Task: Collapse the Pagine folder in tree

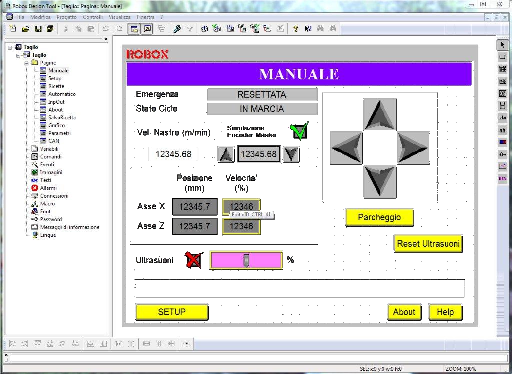Action: 27,63
